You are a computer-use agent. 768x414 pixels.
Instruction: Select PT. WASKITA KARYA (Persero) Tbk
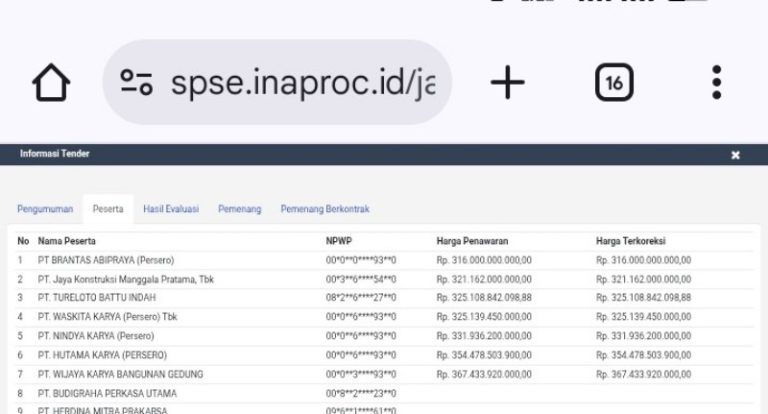point(107,317)
